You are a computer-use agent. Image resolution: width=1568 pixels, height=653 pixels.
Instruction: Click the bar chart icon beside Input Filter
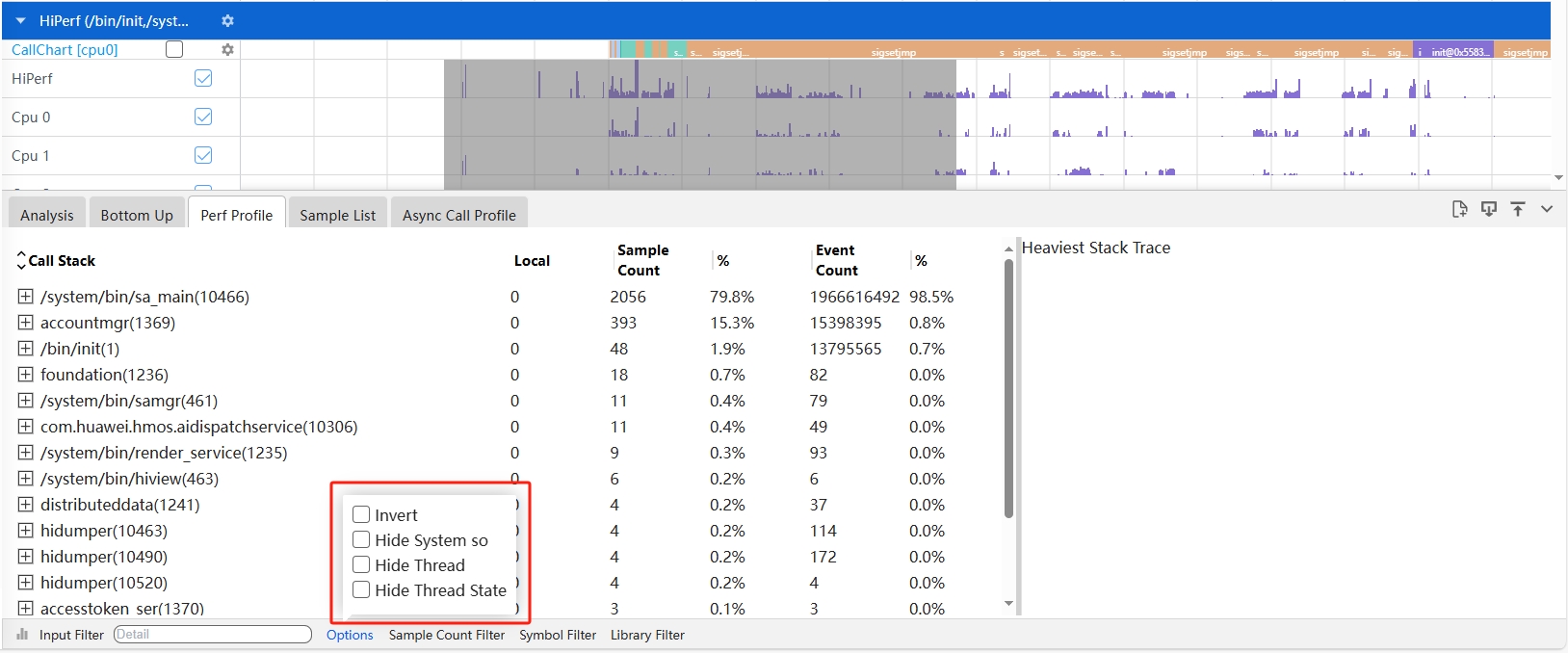click(22, 635)
